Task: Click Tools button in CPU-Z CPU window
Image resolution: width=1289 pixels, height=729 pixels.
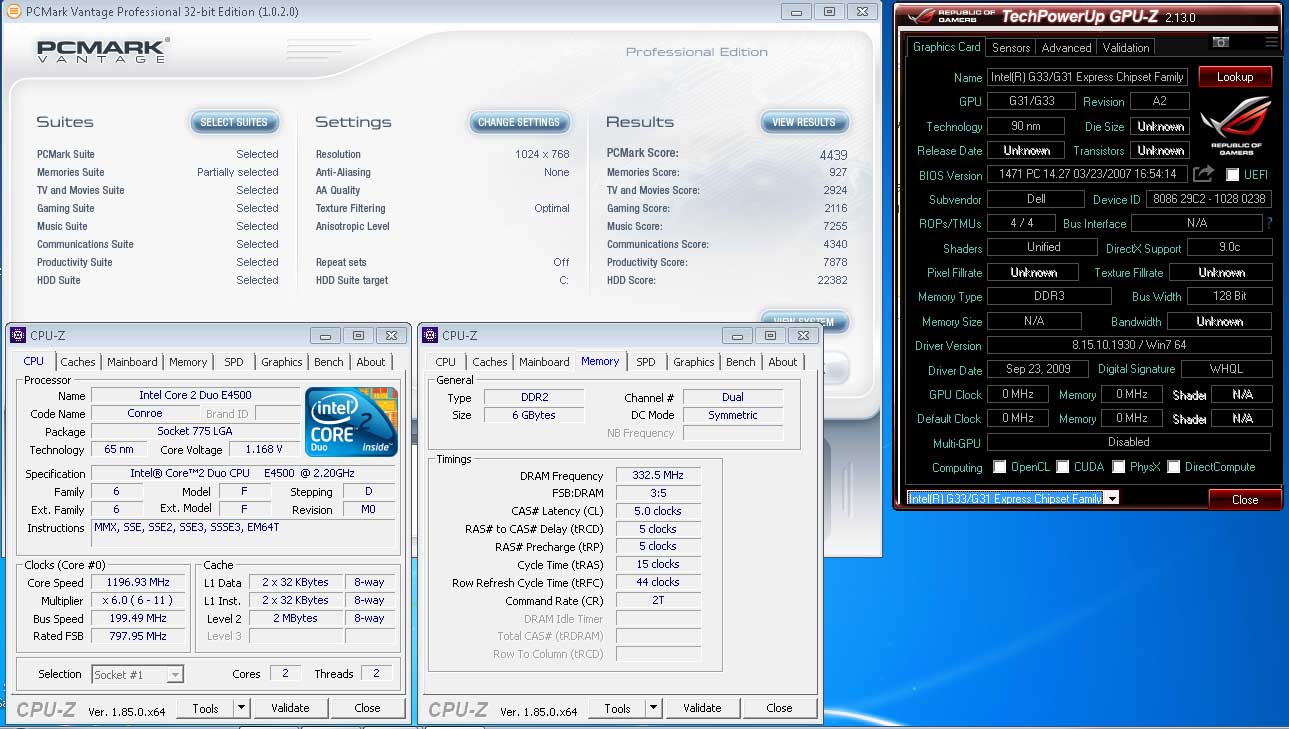Action: 205,708
